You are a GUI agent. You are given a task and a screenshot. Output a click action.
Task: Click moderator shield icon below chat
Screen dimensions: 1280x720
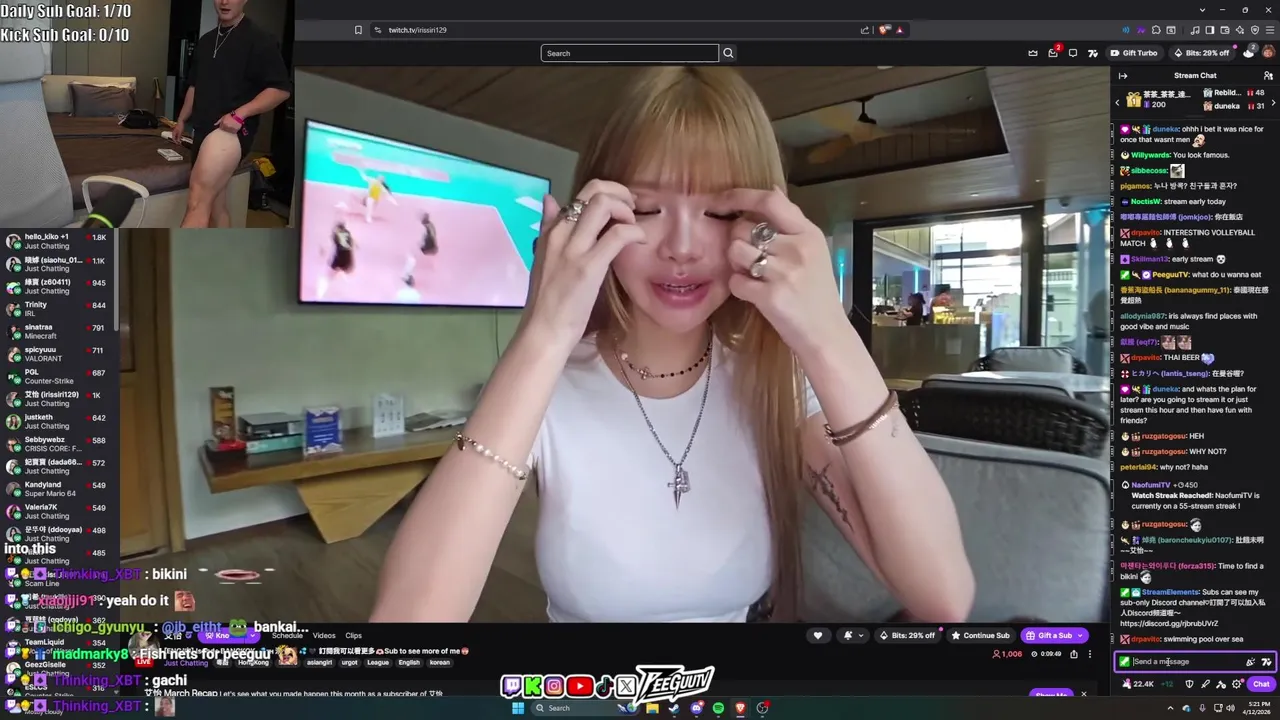1189,684
